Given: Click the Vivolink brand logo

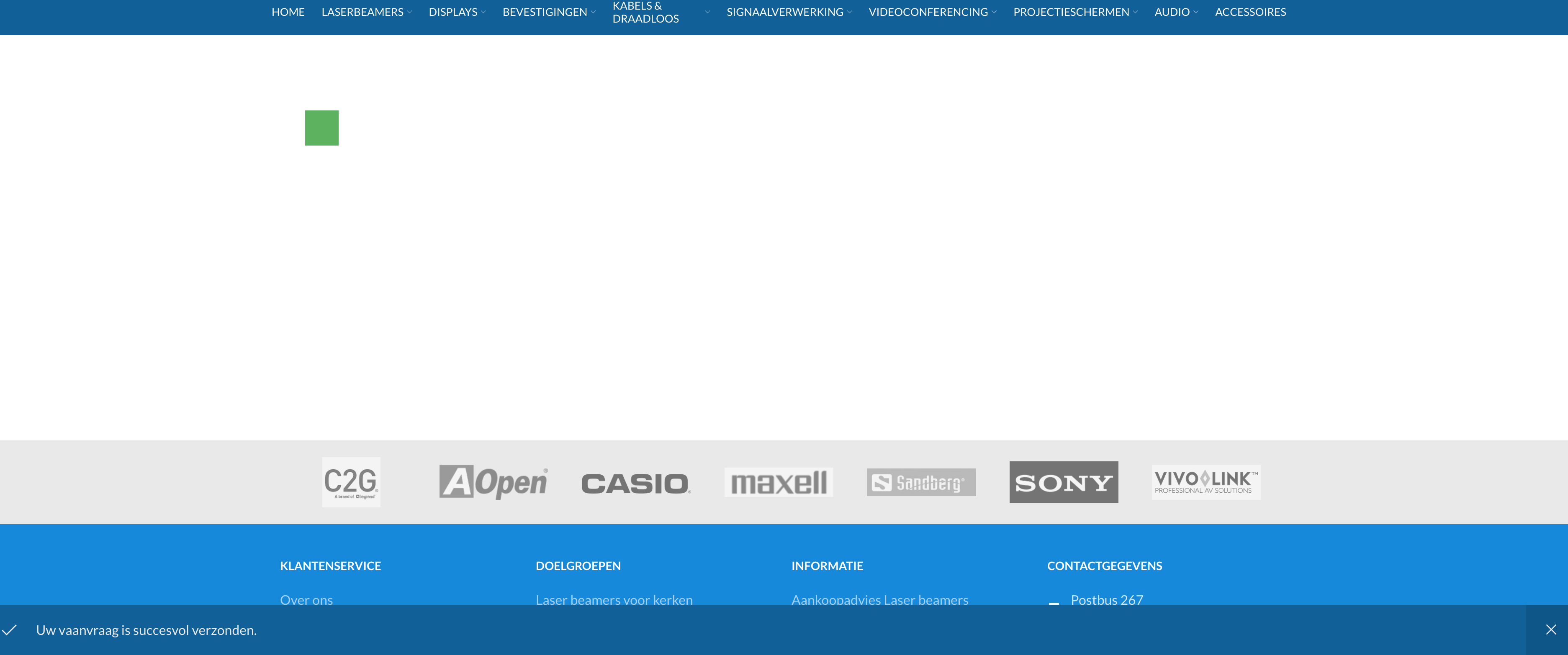Looking at the screenshot, I should coord(1205,482).
